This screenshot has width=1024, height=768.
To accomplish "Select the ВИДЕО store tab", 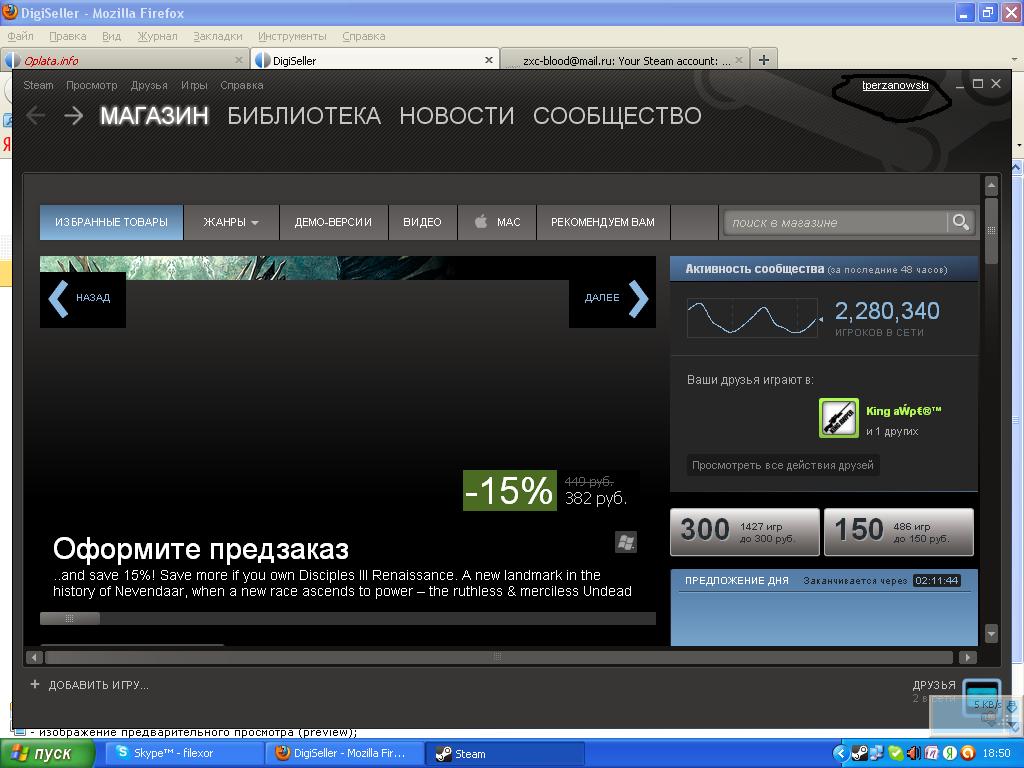I will click(x=422, y=222).
